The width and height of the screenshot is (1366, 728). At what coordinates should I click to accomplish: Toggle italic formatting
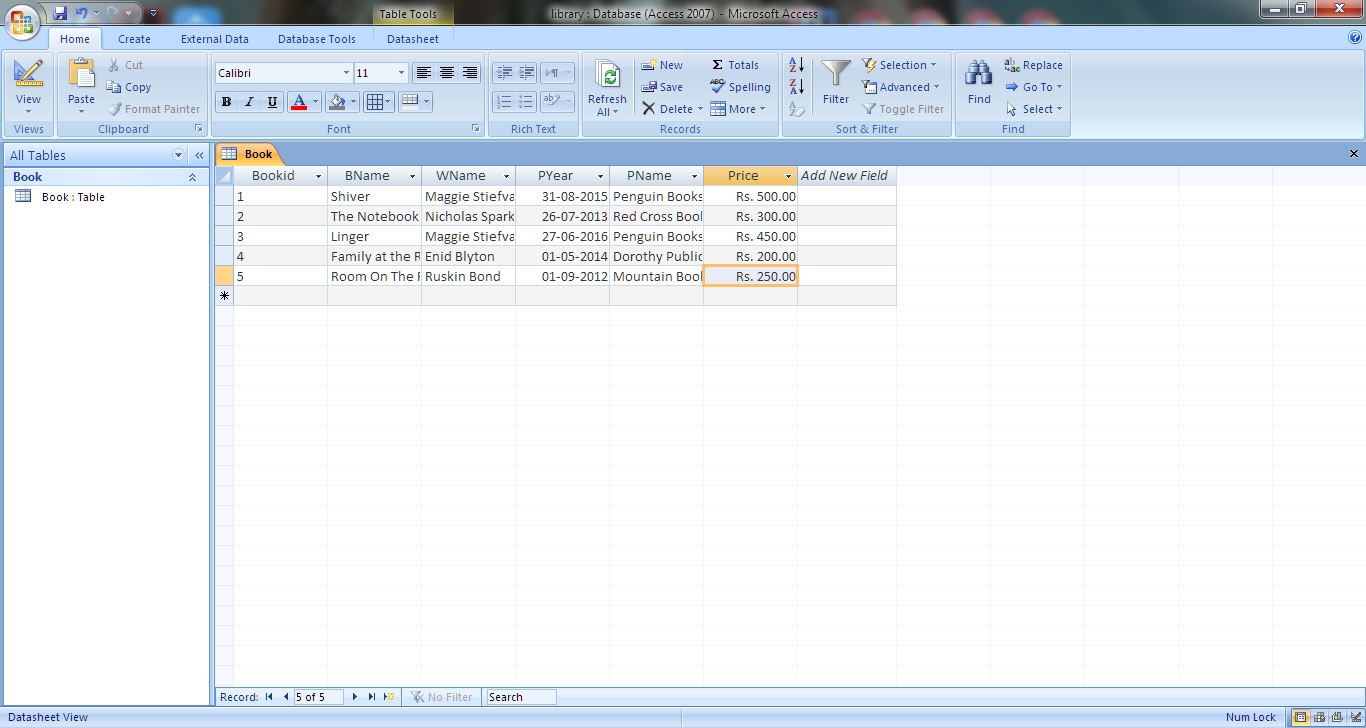pos(249,101)
